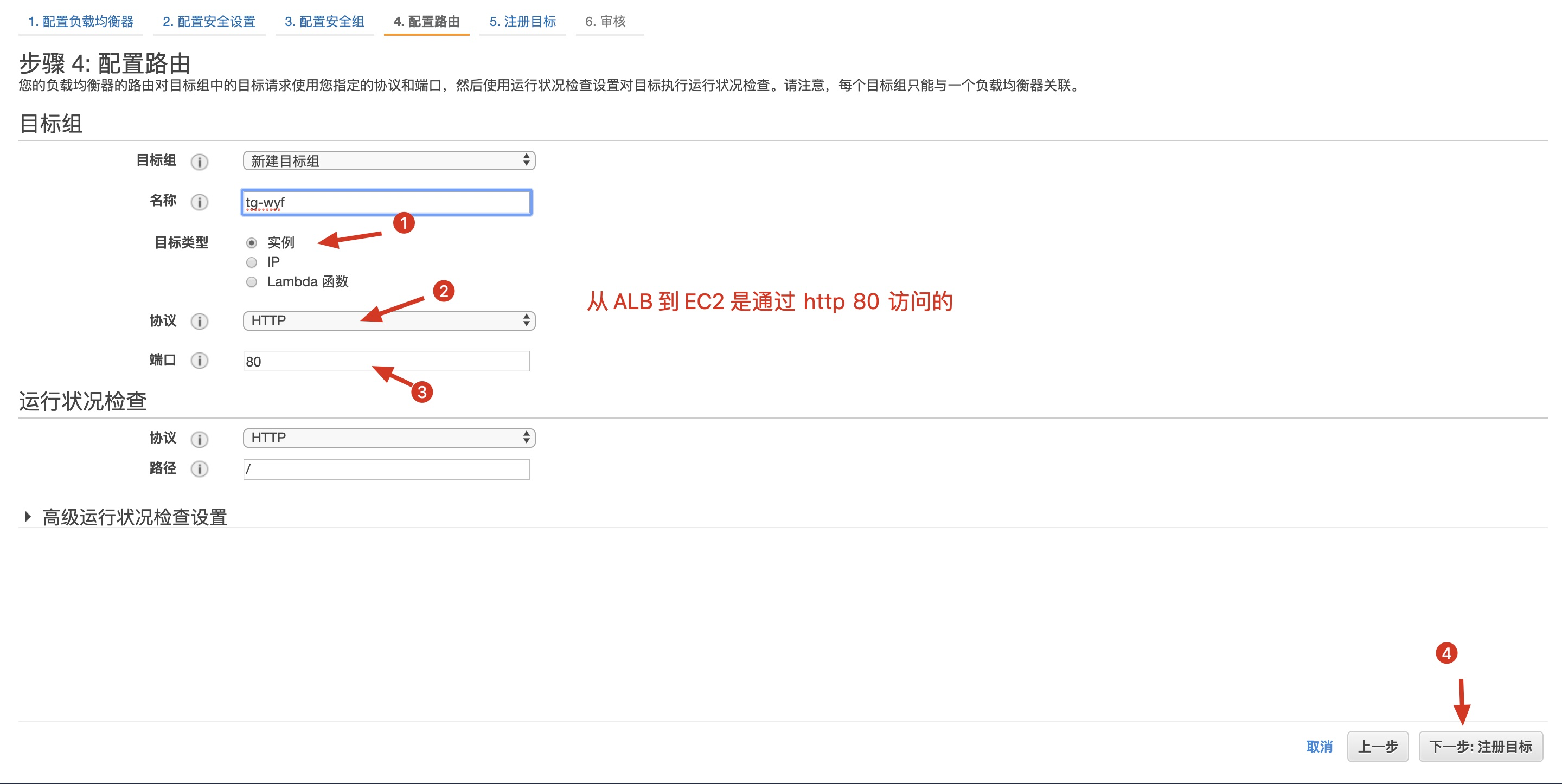Click the 目标类型 label
Image resolution: width=1562 pixels, height=784 pixels.
[181, 242]
